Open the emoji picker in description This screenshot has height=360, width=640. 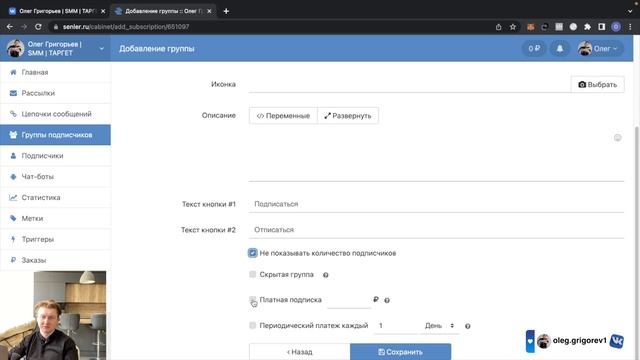pyautogui.click(x=618, y=138)
